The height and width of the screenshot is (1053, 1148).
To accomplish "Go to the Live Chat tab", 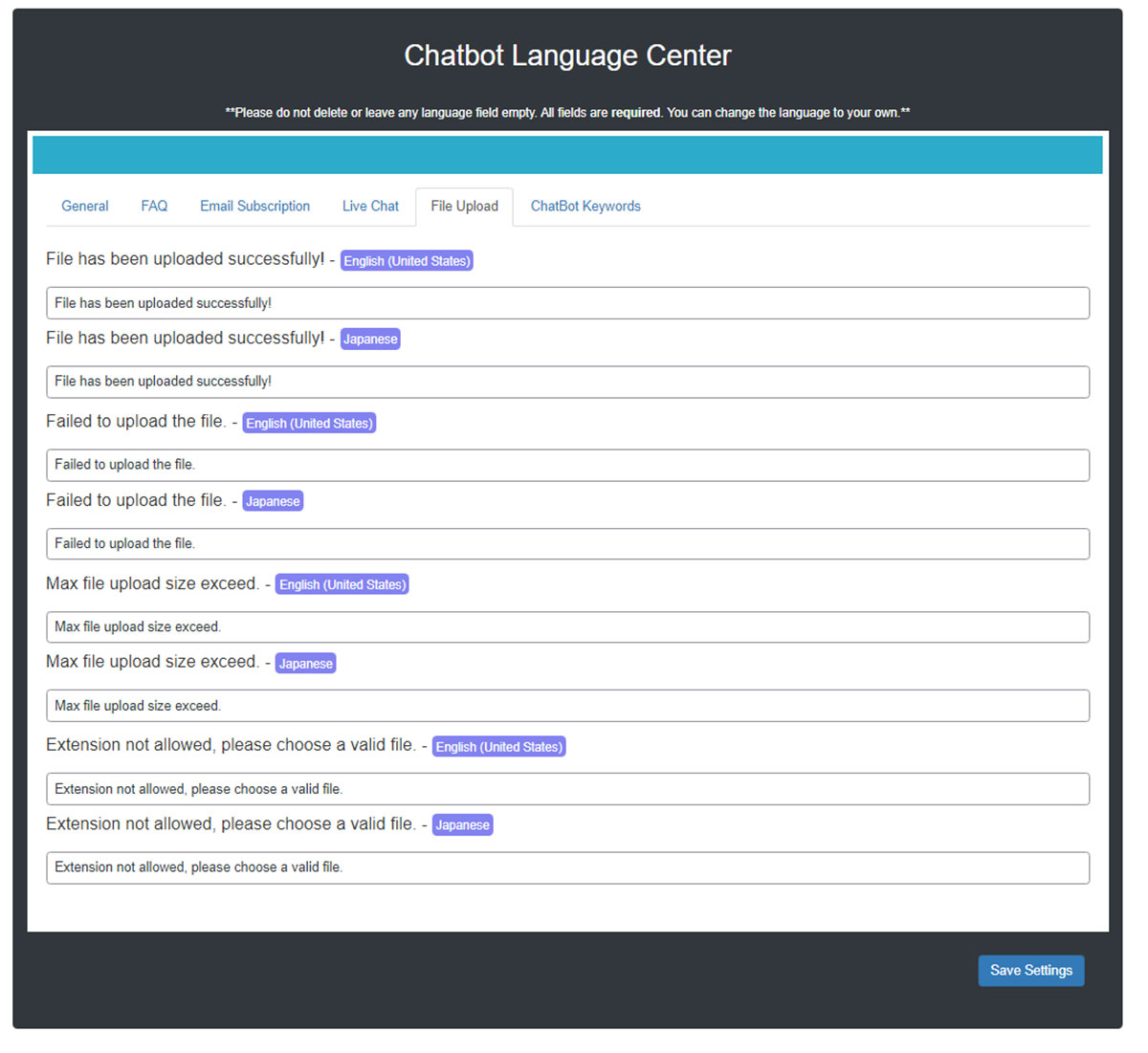I will 370,207.
